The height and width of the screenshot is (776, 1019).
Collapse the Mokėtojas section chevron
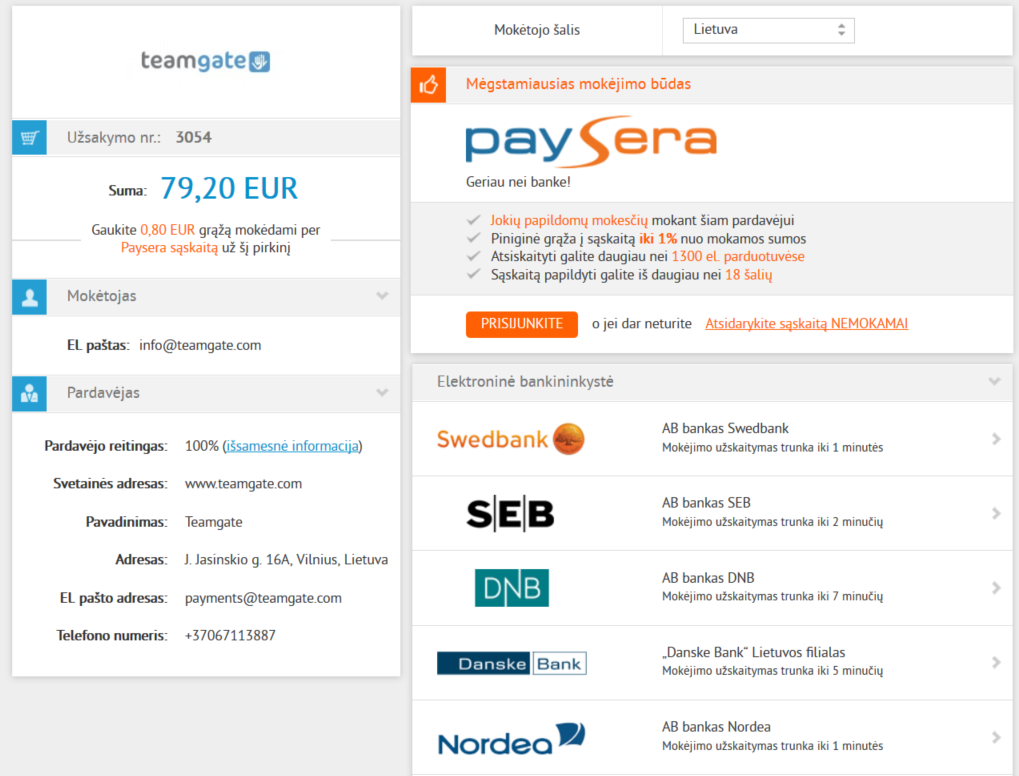[x=382, y=296]
